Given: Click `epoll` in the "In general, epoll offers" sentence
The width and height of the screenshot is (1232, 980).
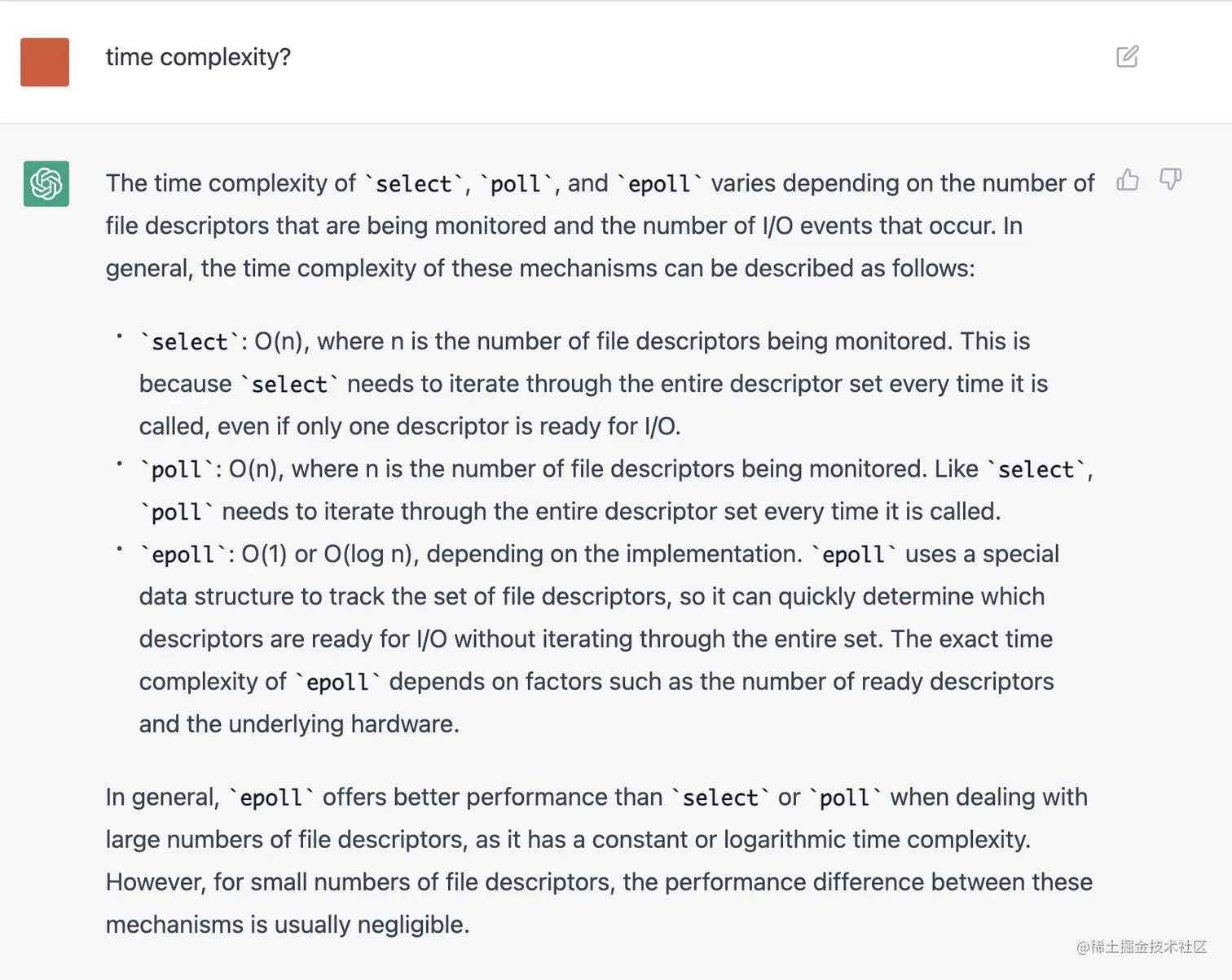Looking at the screenshot, I should [271, 798].
